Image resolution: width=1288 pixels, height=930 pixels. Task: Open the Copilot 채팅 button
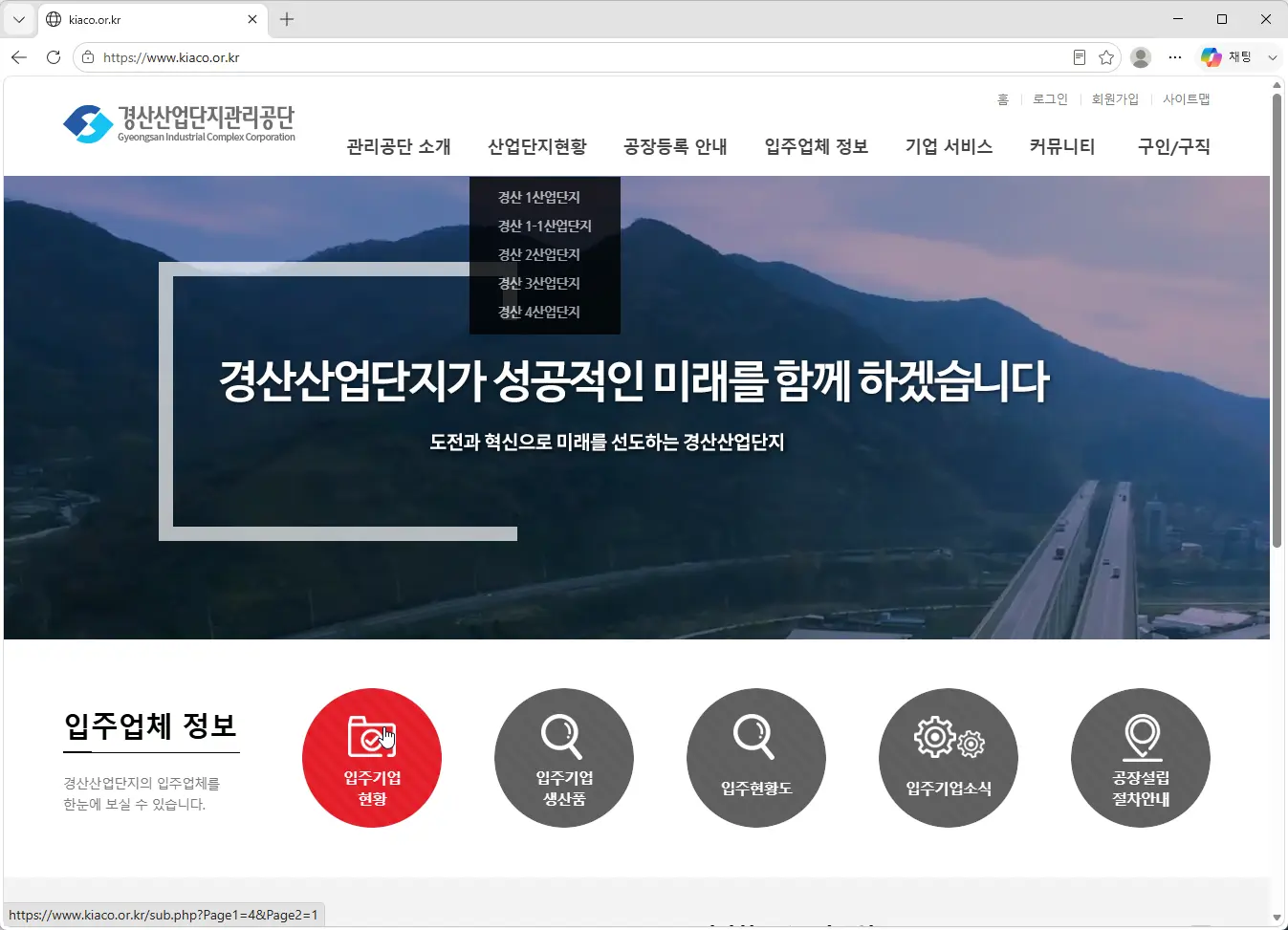(x=1227, y=57)
